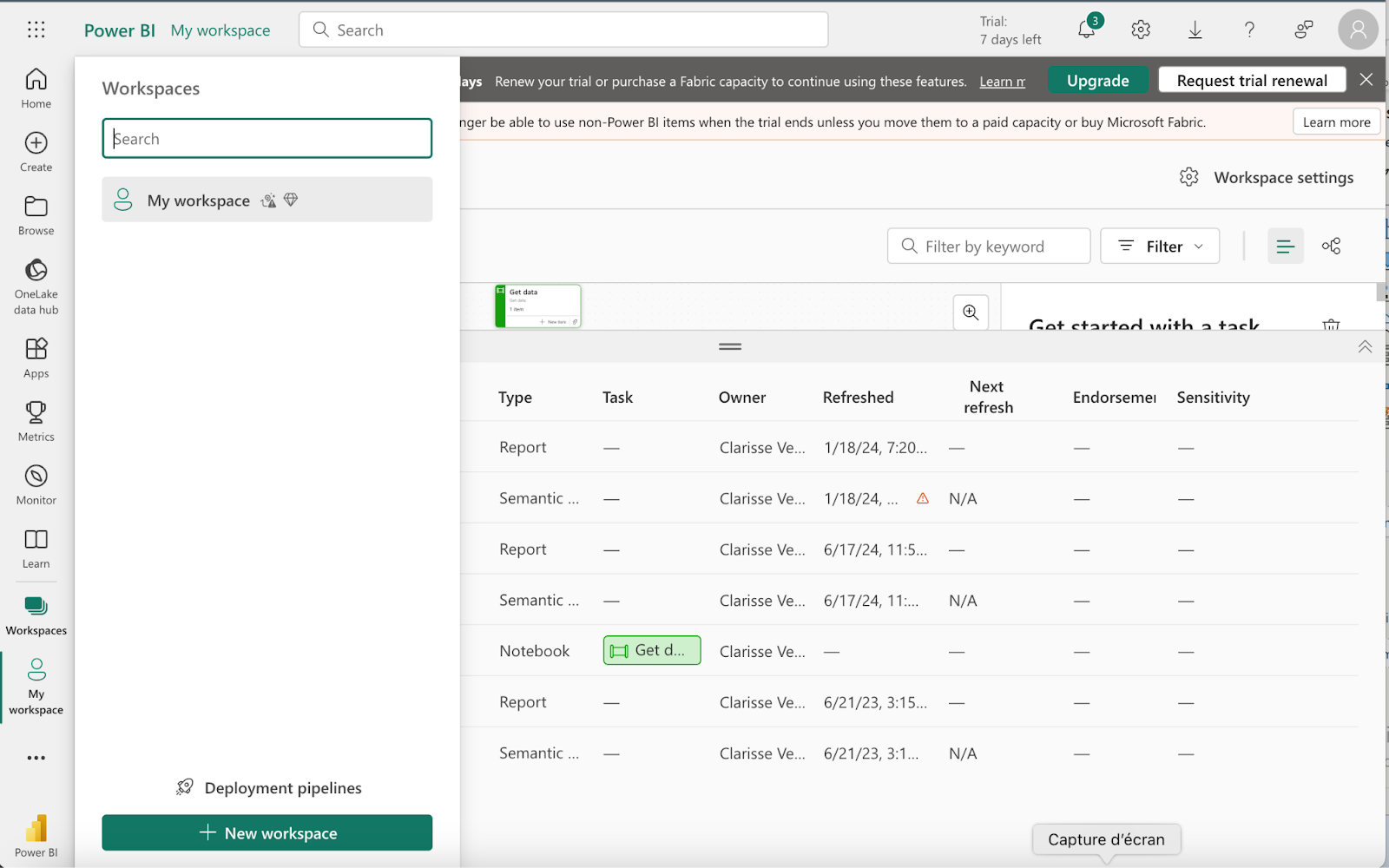The width and height of the screenshot is (1389, 868).
Task: Click the 6/17/24, 11:5 Report refreshed cell
Action: coord(875,549)
